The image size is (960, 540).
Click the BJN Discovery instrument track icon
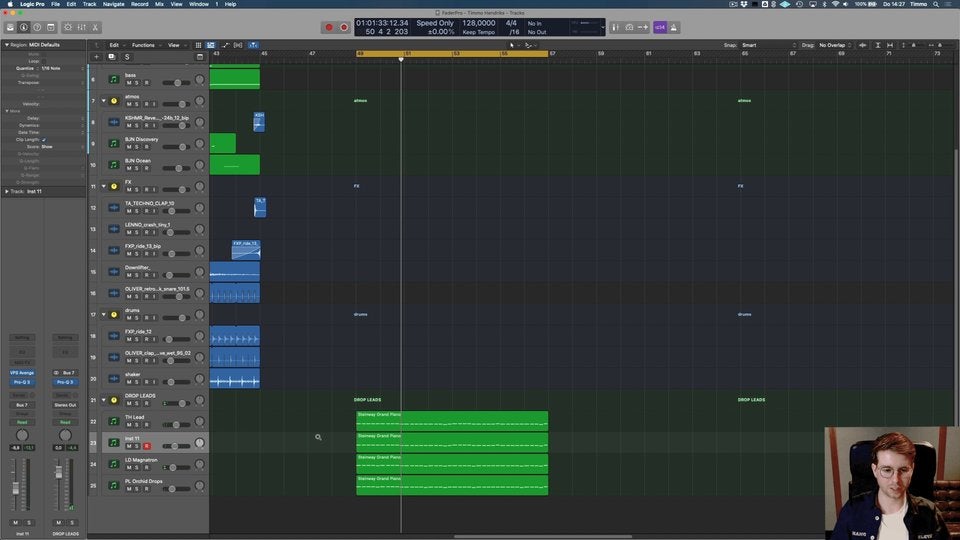[x=113, y=143]
